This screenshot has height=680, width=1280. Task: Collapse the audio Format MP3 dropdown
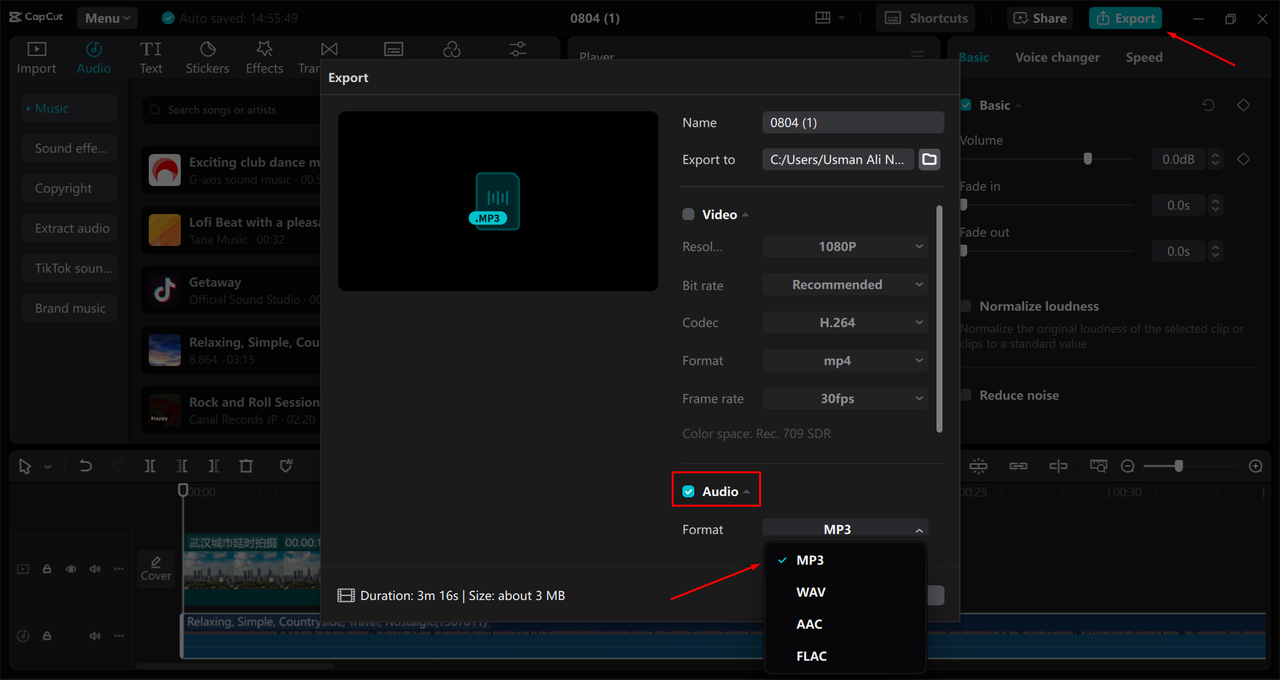(x=845, y=529)
